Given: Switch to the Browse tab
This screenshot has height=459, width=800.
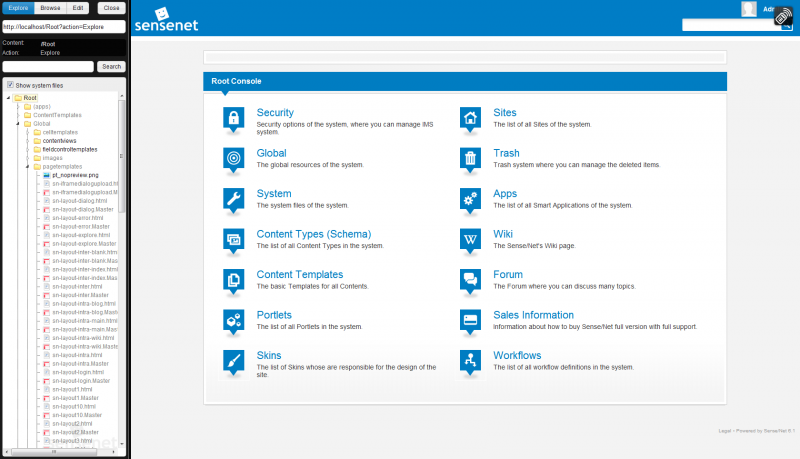Looking at the screenshot, I should 51,8.
